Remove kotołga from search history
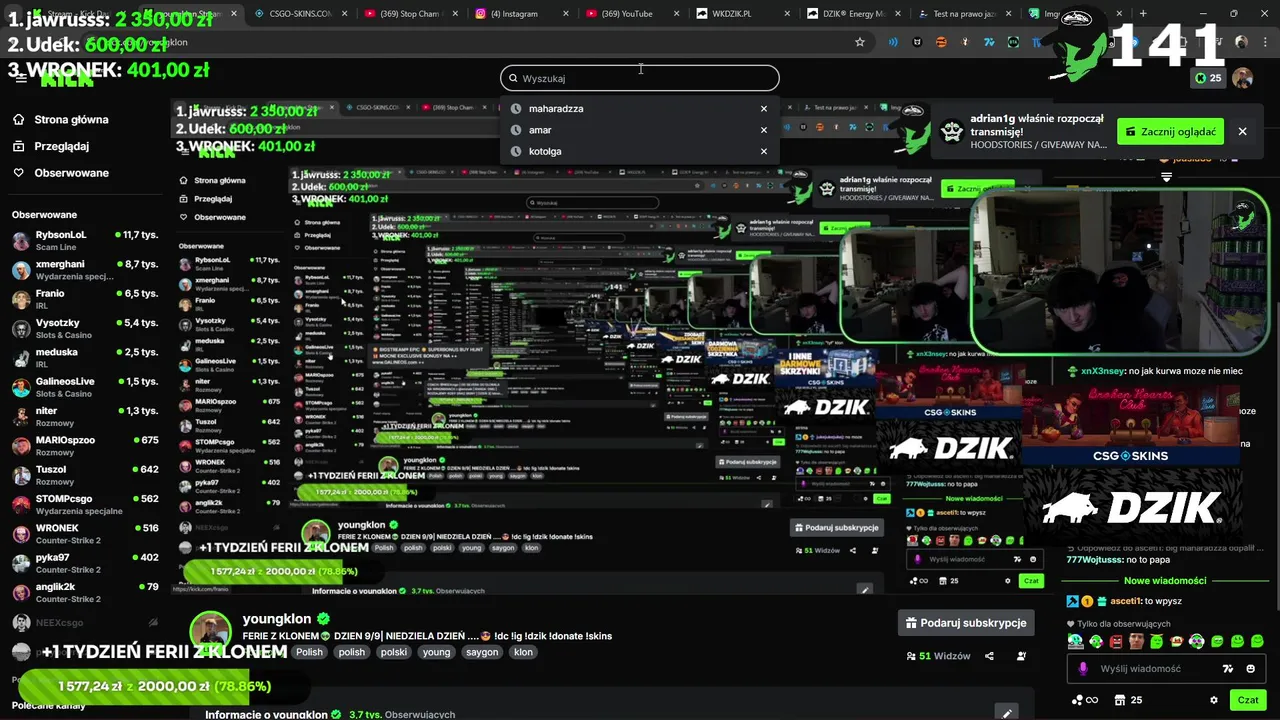1280x720 pixels. (x=764, y=152)
